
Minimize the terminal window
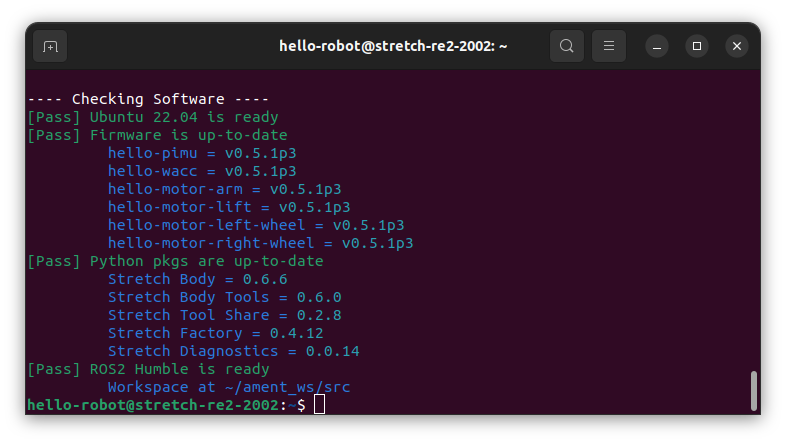(657, 46)
